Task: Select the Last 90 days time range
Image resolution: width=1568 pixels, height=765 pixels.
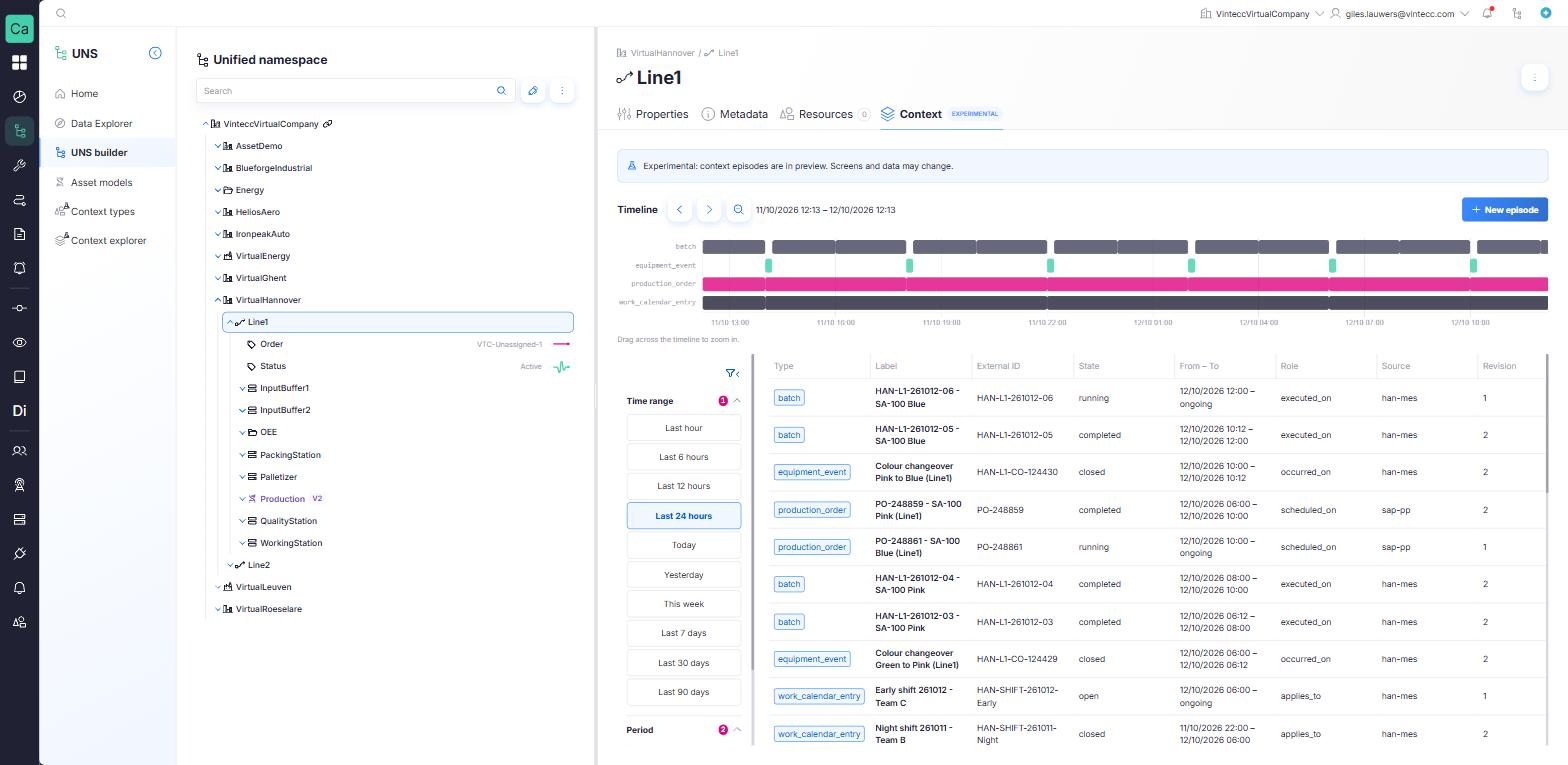Action: pos(684,692)
